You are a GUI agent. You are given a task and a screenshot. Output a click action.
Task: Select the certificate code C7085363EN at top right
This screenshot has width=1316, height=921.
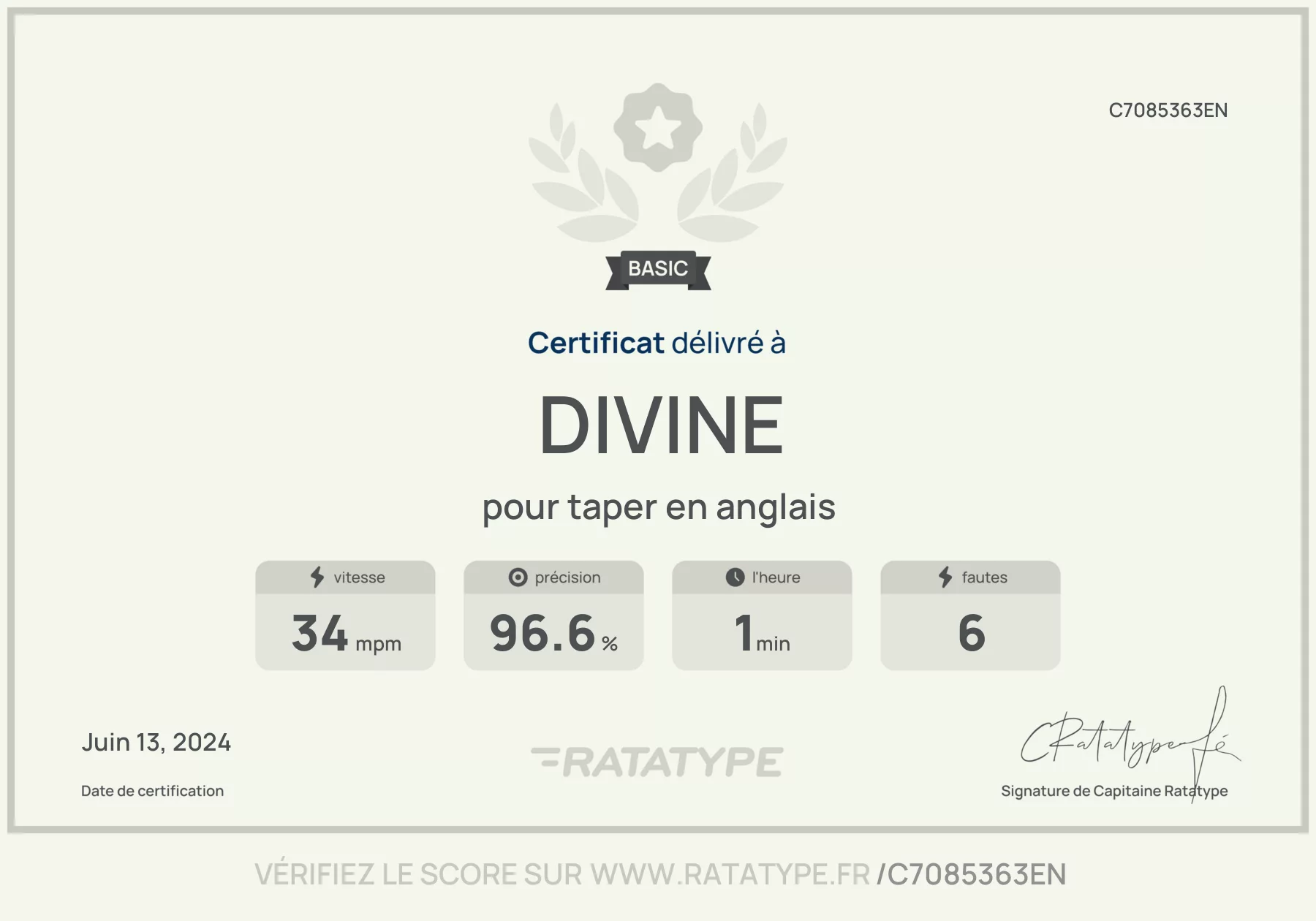[x=1168, y=110]
